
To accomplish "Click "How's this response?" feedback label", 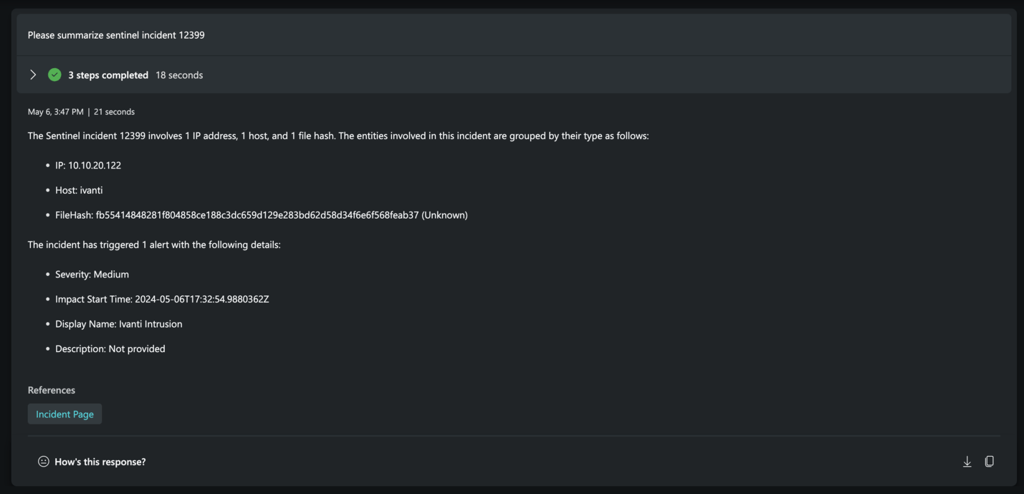I will [100, 462].
